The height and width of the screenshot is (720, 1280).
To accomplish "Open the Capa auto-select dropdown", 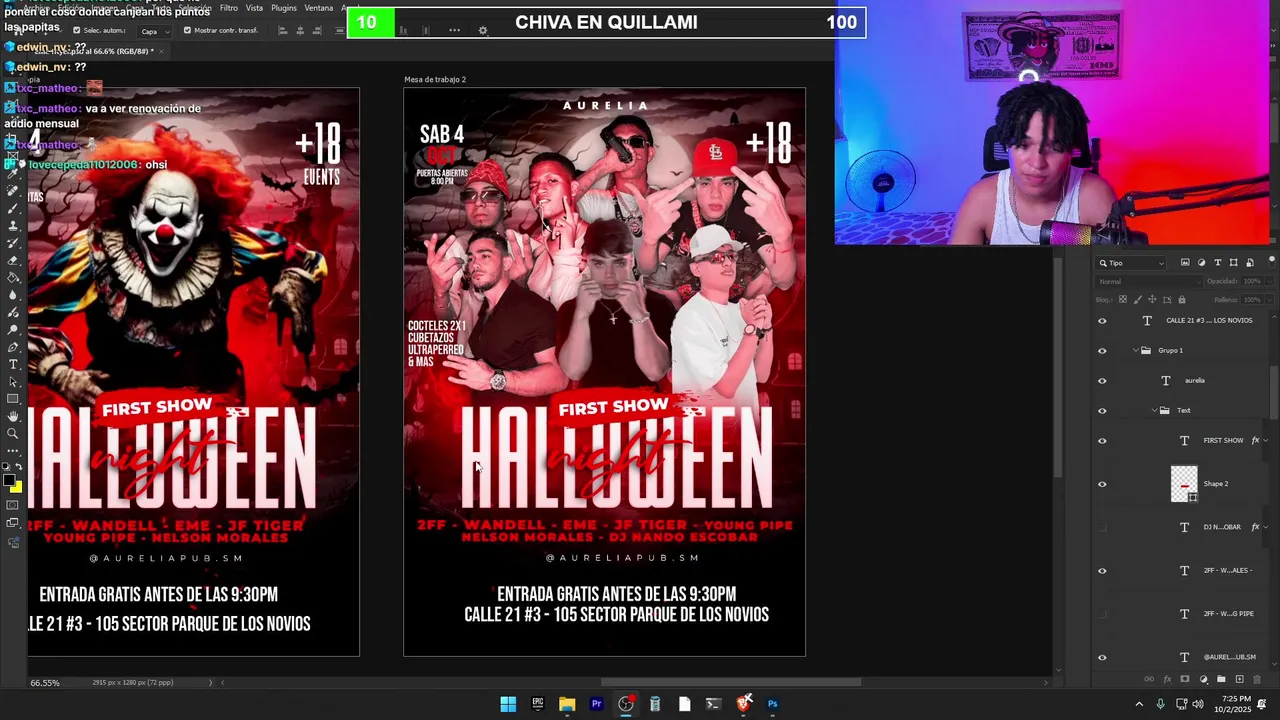I will [154, 31].
